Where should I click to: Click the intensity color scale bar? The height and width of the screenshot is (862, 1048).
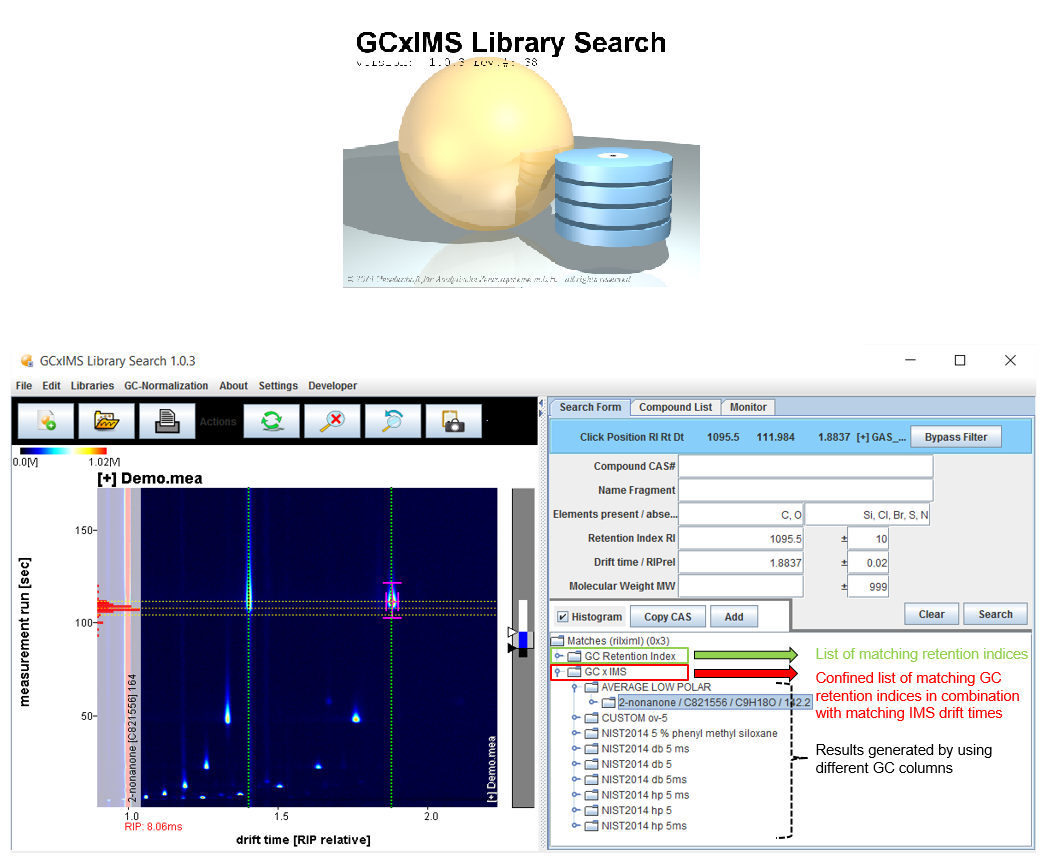click(63, 451)
